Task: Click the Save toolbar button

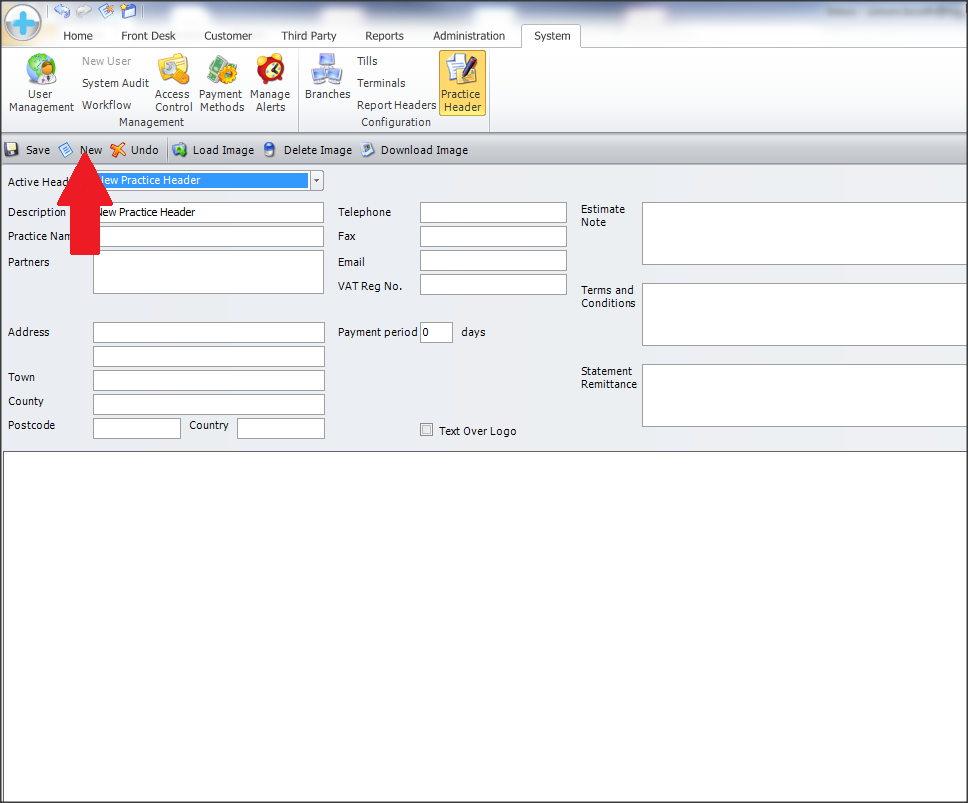Action: (27, 150)
